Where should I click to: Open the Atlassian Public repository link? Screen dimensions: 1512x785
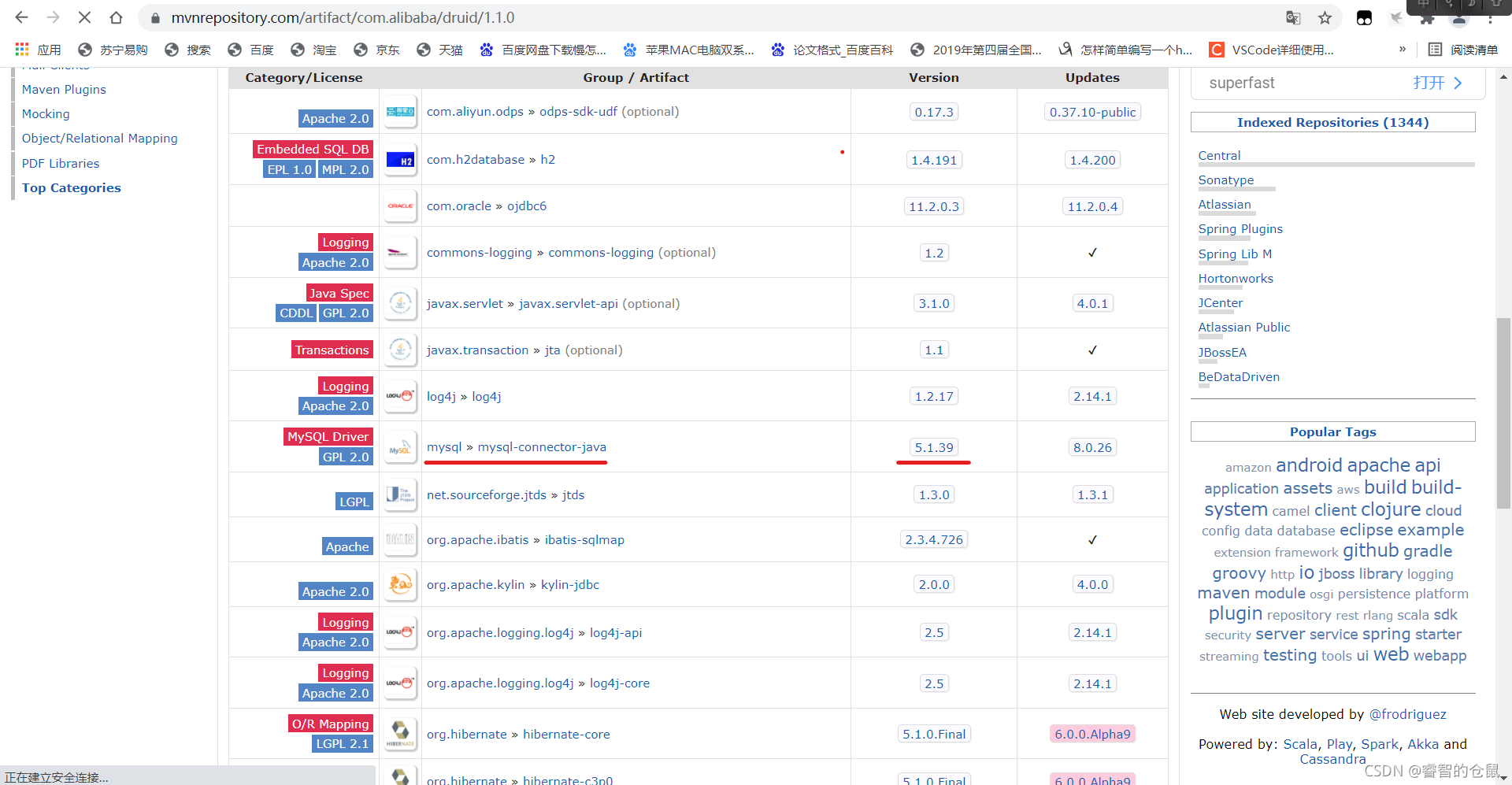coord(1244,328)
